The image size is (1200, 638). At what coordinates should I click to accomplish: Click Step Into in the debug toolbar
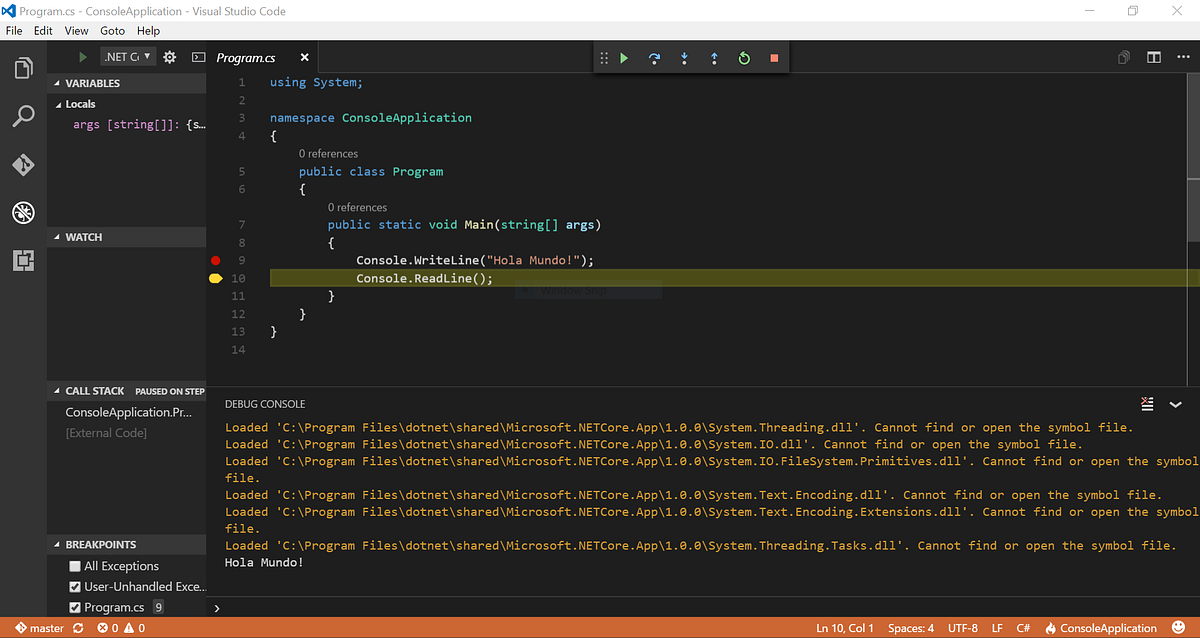coord(684,58)
